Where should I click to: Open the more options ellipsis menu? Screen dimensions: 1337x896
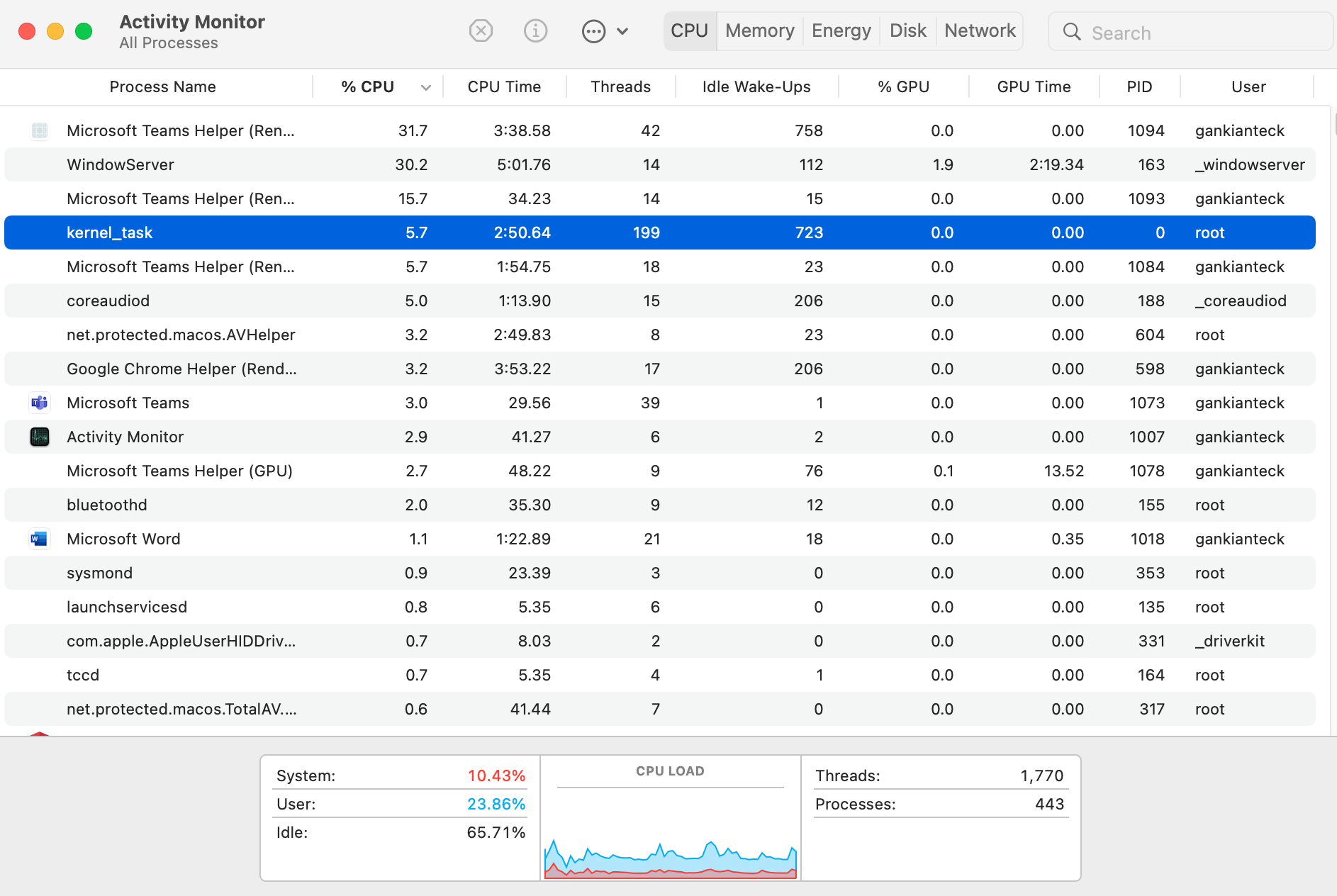(x=593, y=31)
